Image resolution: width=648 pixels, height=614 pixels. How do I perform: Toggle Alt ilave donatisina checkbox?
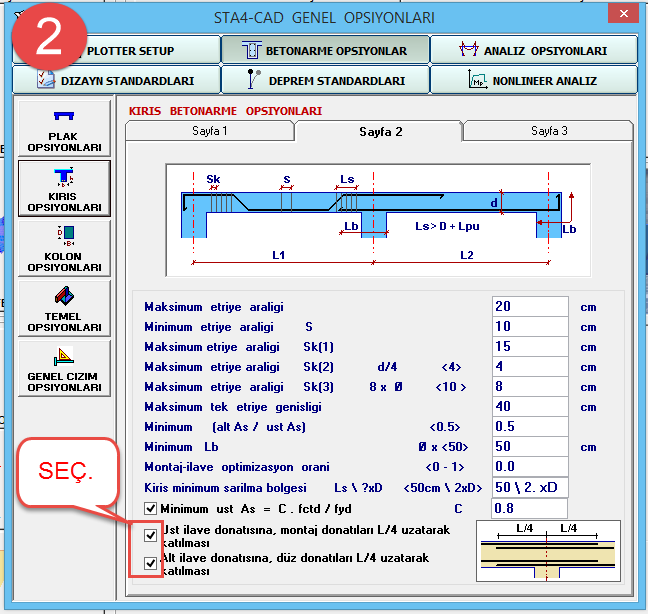pos(150,564)
